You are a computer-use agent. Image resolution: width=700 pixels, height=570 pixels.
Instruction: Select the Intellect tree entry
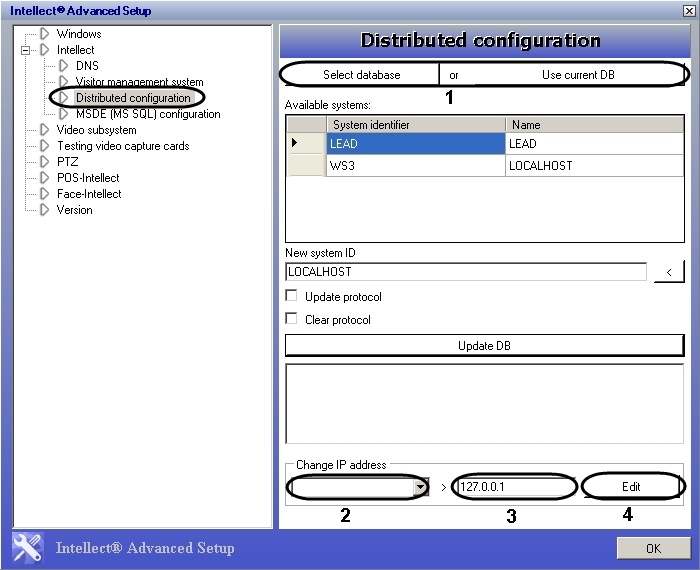(75, 50)
